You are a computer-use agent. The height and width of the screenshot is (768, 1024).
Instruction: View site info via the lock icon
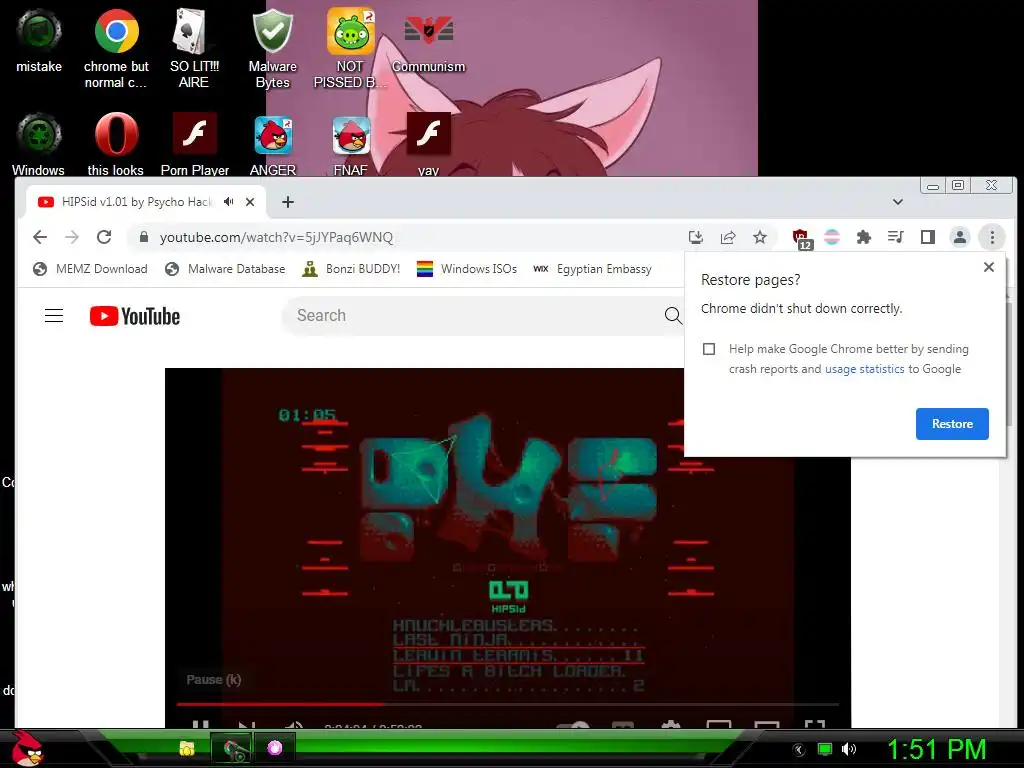[144, 237]
